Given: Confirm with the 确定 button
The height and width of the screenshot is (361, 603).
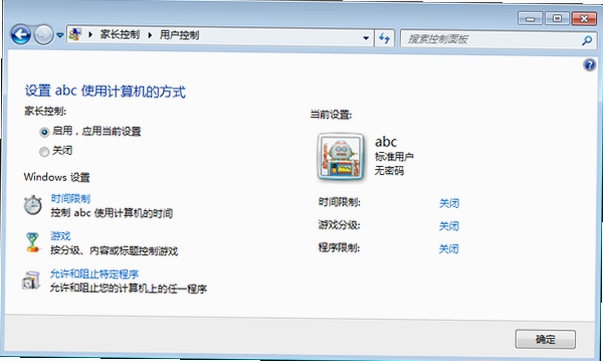Looking at the screenshot, I should tap(545, 339).
